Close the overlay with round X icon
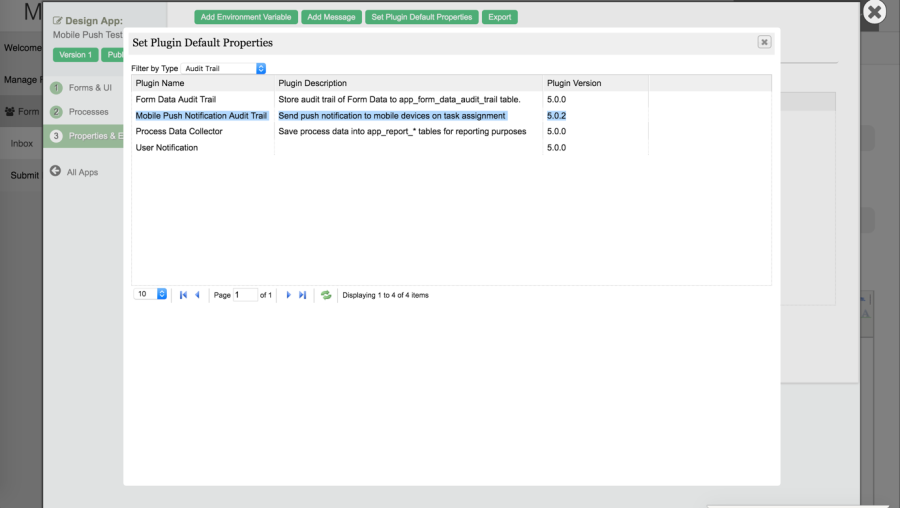900x508 pixels. click(874, 12)
